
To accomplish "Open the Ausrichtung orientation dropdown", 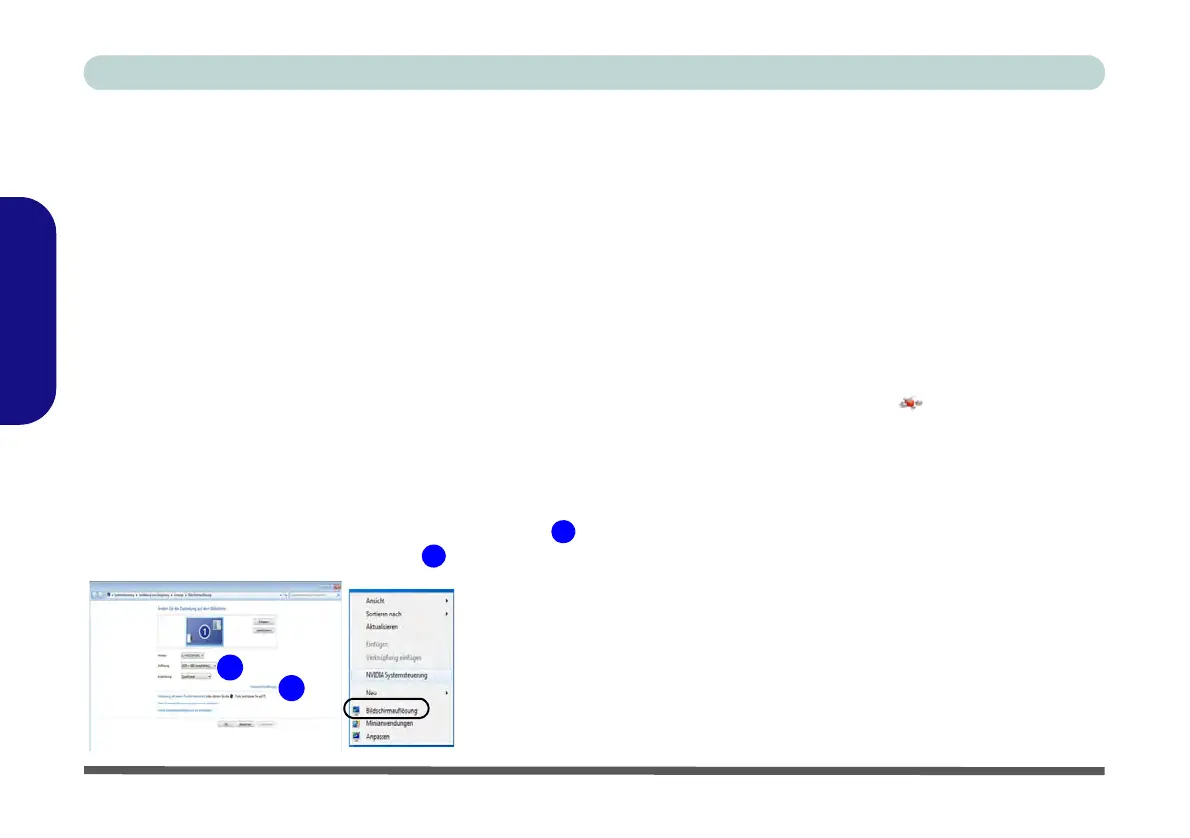I will click(196, 676).
